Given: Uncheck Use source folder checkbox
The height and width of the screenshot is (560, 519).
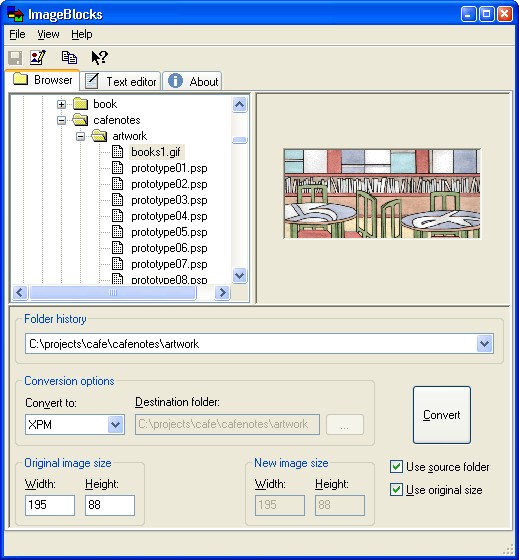Looking at the screenshot, I should pos(396,467).
